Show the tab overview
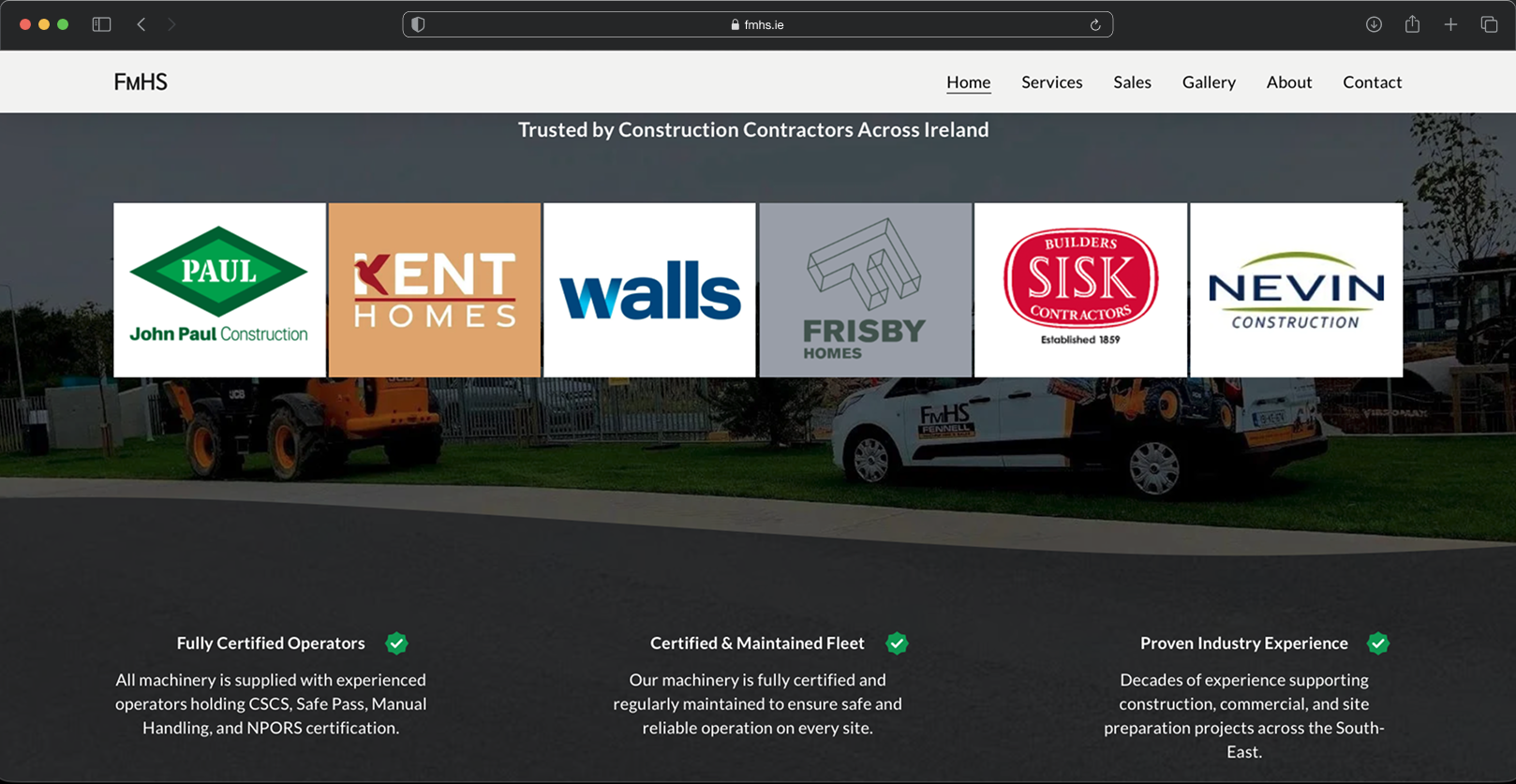The width and height of the screenshot is (1516, 784). [x=1489, y=24]
